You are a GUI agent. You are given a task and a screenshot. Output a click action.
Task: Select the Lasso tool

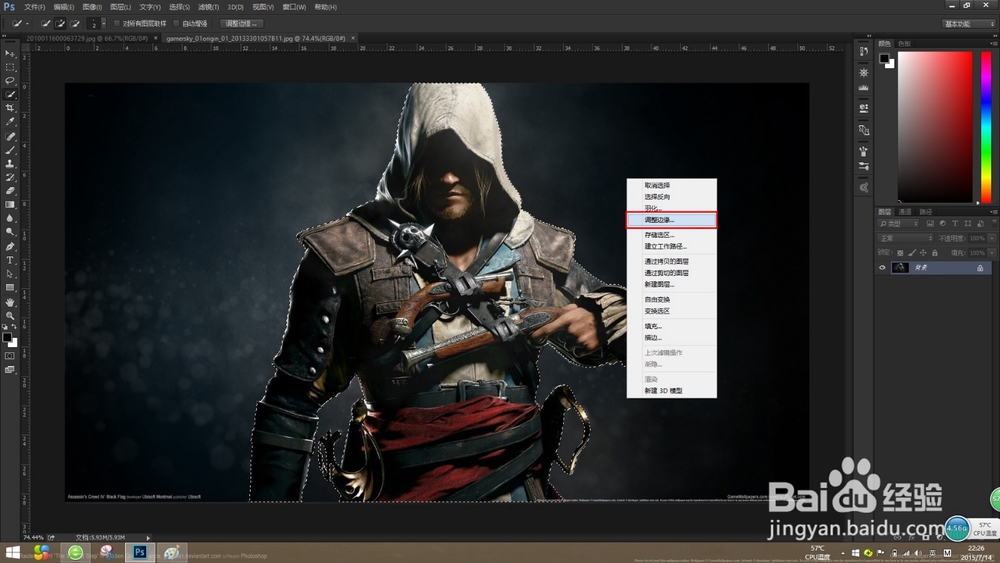[x=10, y=81]
